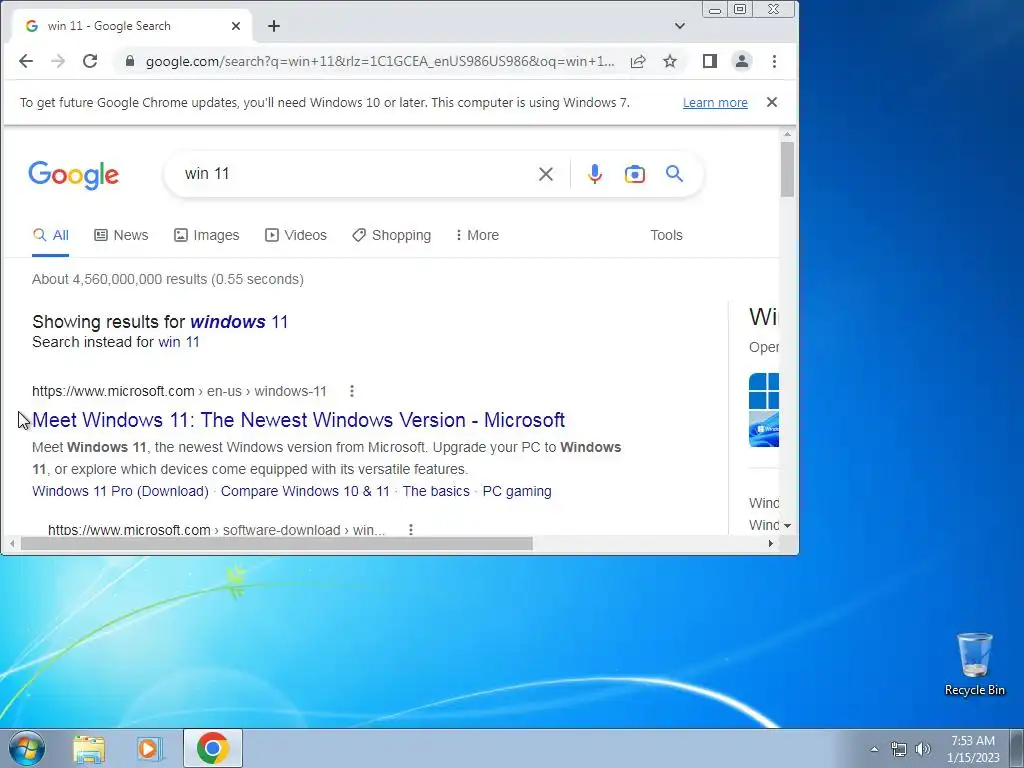Search instead for win 11

[x=179, y=342]
